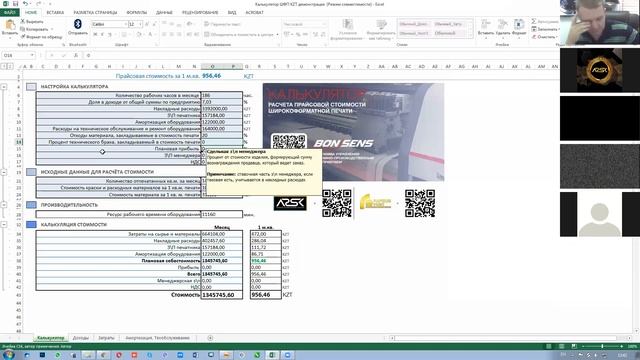Viewport: 640px width, 360px height.
Task: Click the Paste (Вставить) clipboard icon
Action: pos(10,25)
